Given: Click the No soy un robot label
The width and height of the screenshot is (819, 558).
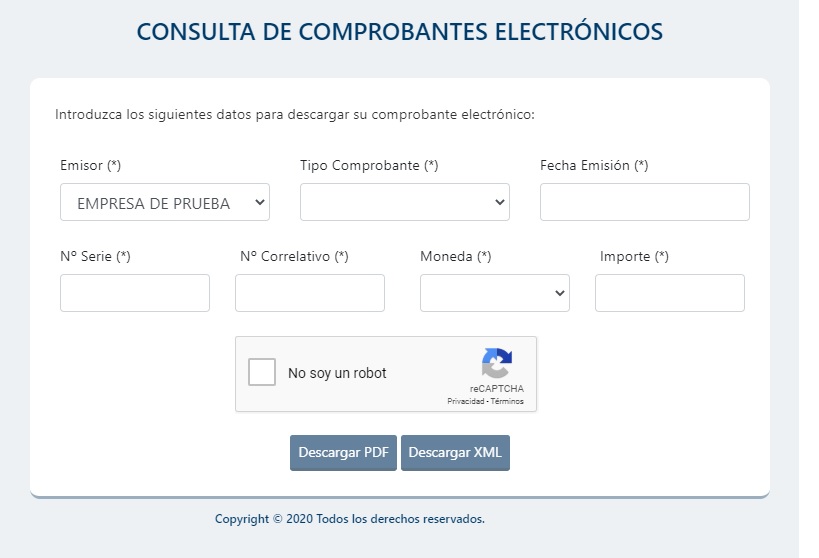Looking at the screenshot, I should pos(337,373).
